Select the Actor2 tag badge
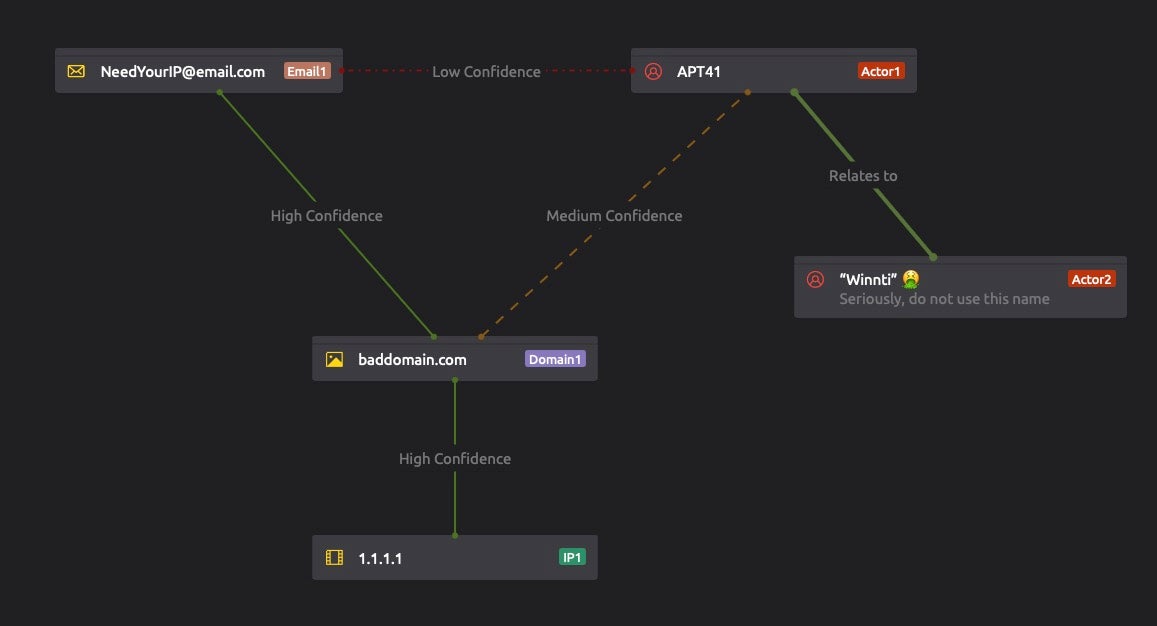The height and width of the screenshot is (626, 1157). point(1091,279)
